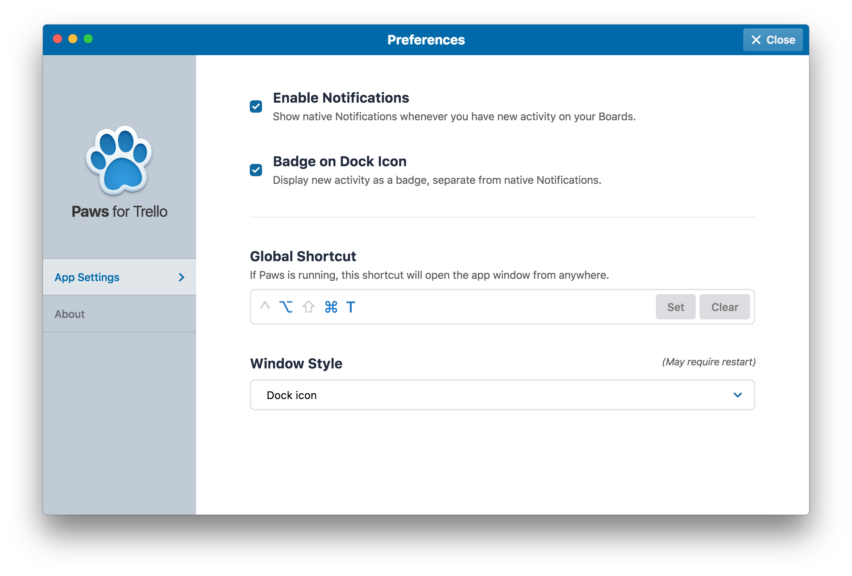Image resolution: width=852 pixels, height=576 pixels.
Task: Click the Enable Notifications label
Action: [341, 98]
